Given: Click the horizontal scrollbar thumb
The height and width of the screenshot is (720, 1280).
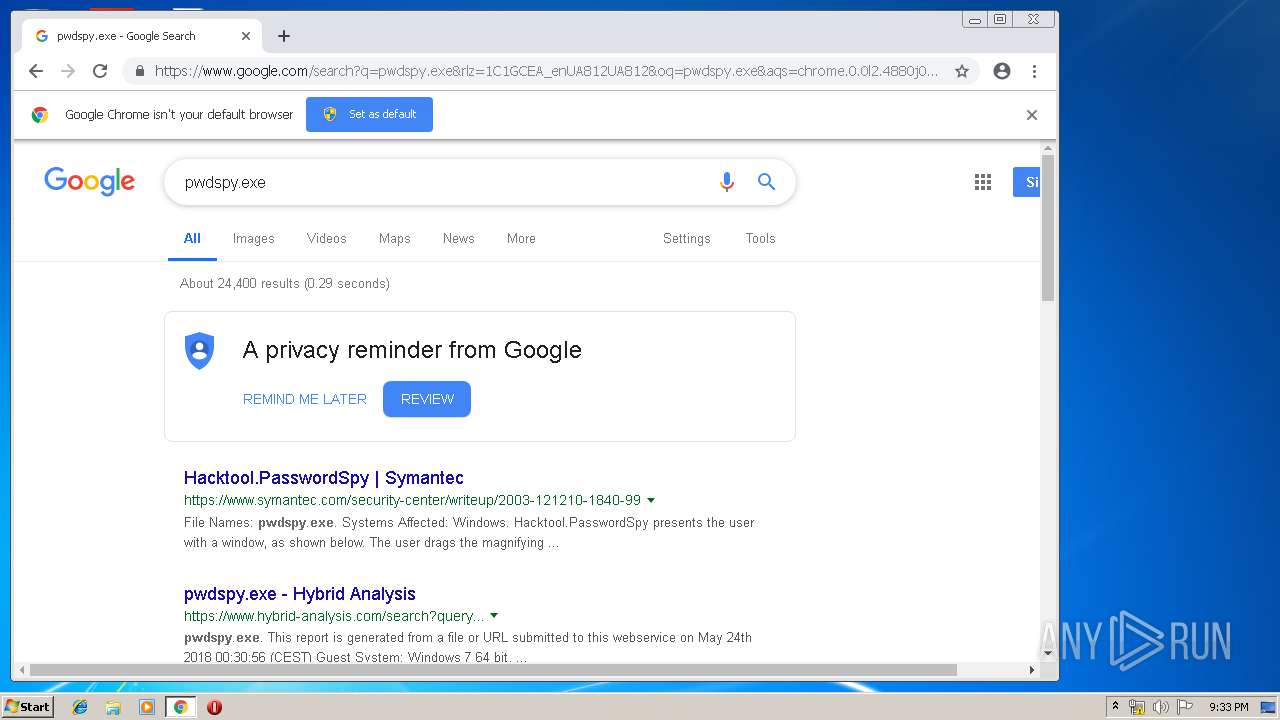Looking at the screenshot, I should click(x=493, y=670).
